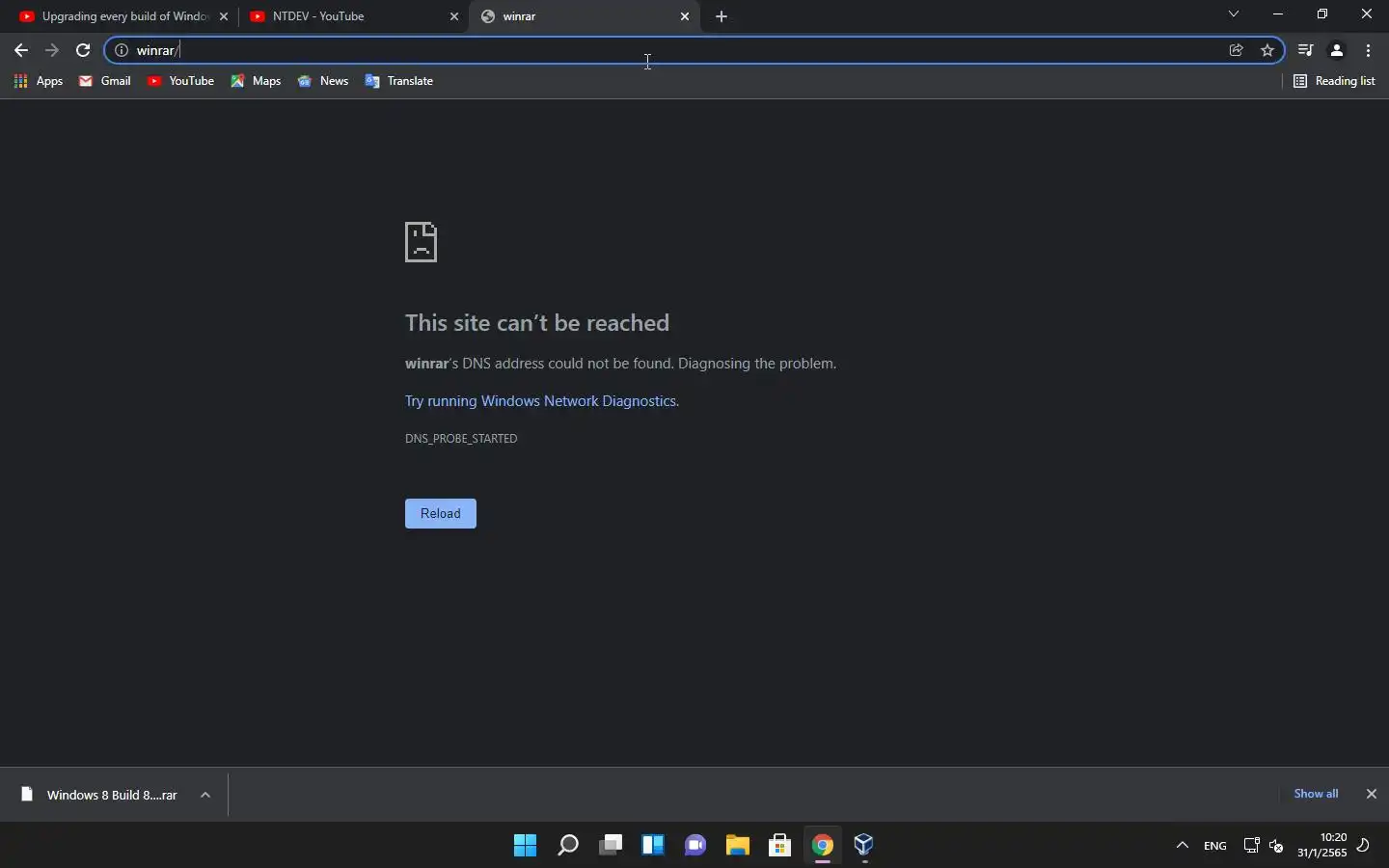The image size is (1389, 868).
Task: Open the Maps bookmark
Action: [x=257, y=82]
